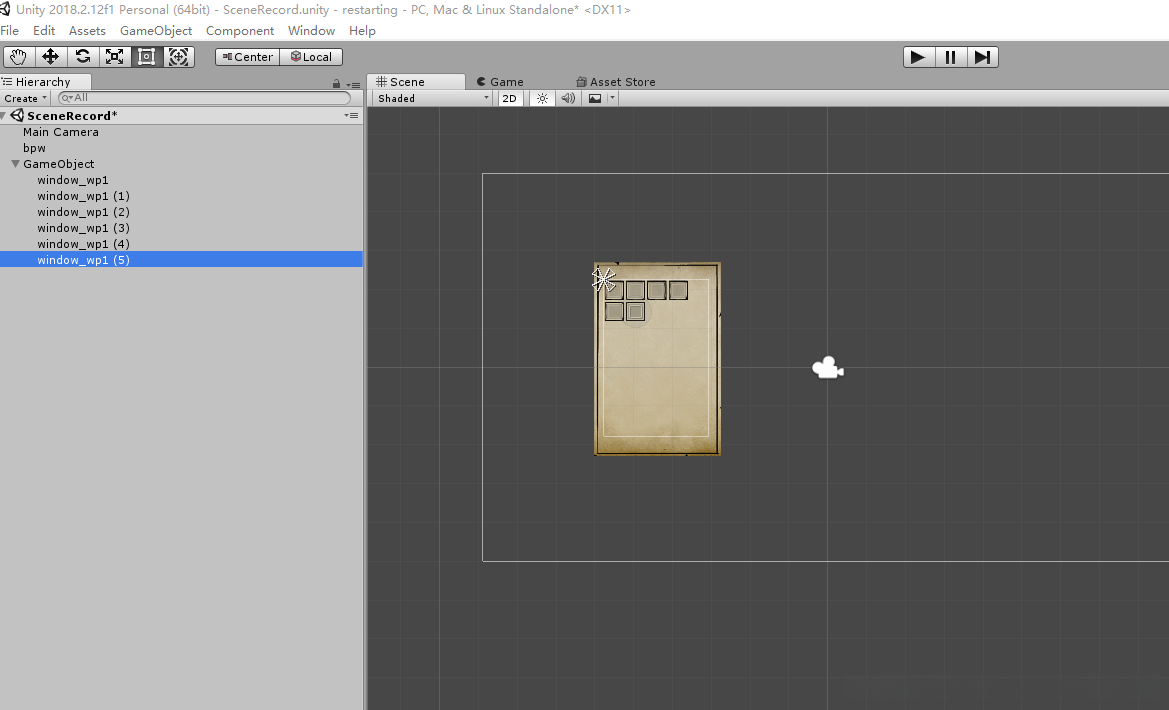Select the Move tool

51,57
